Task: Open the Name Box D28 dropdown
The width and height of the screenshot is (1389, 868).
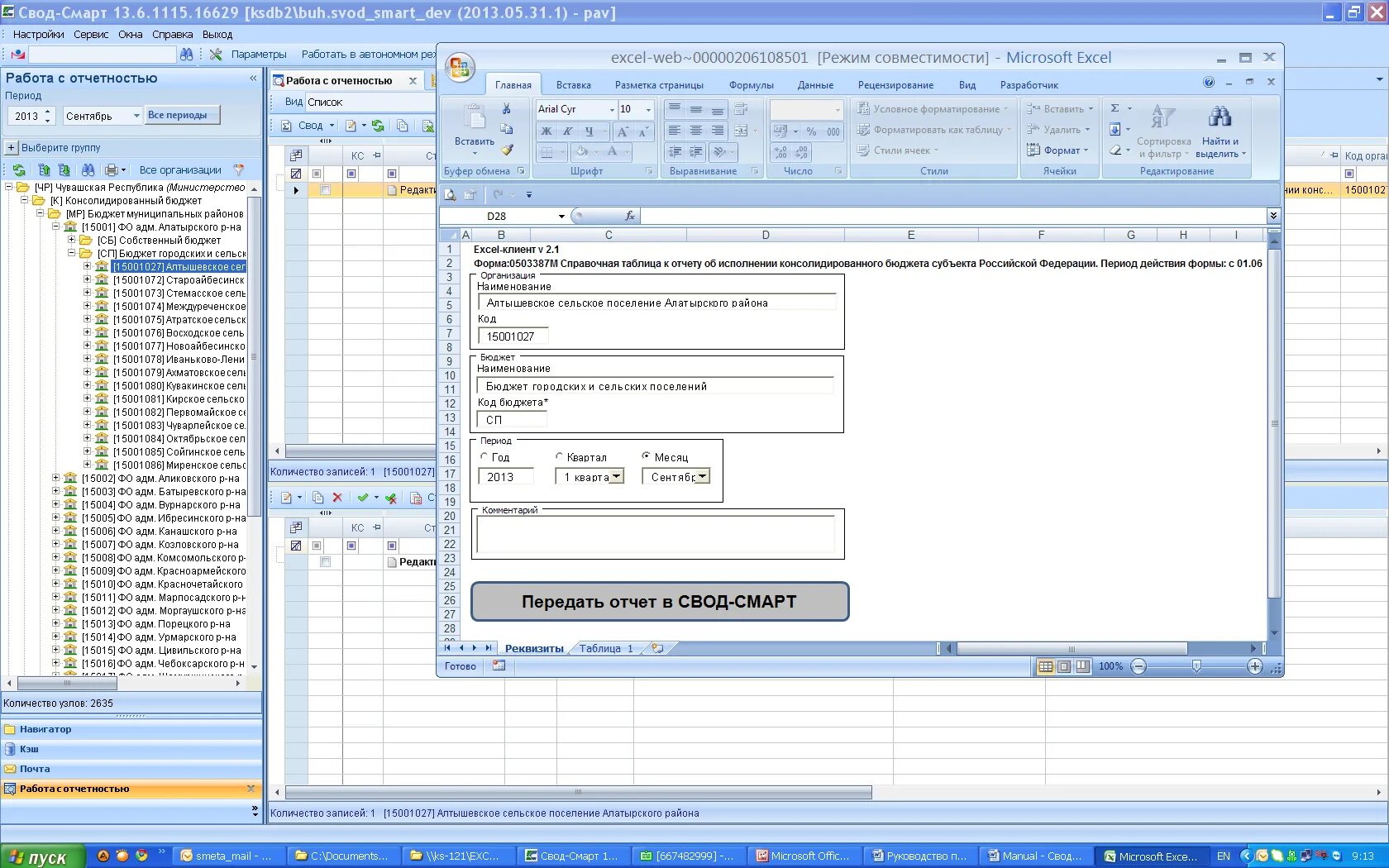Action: tap(561, 216)
